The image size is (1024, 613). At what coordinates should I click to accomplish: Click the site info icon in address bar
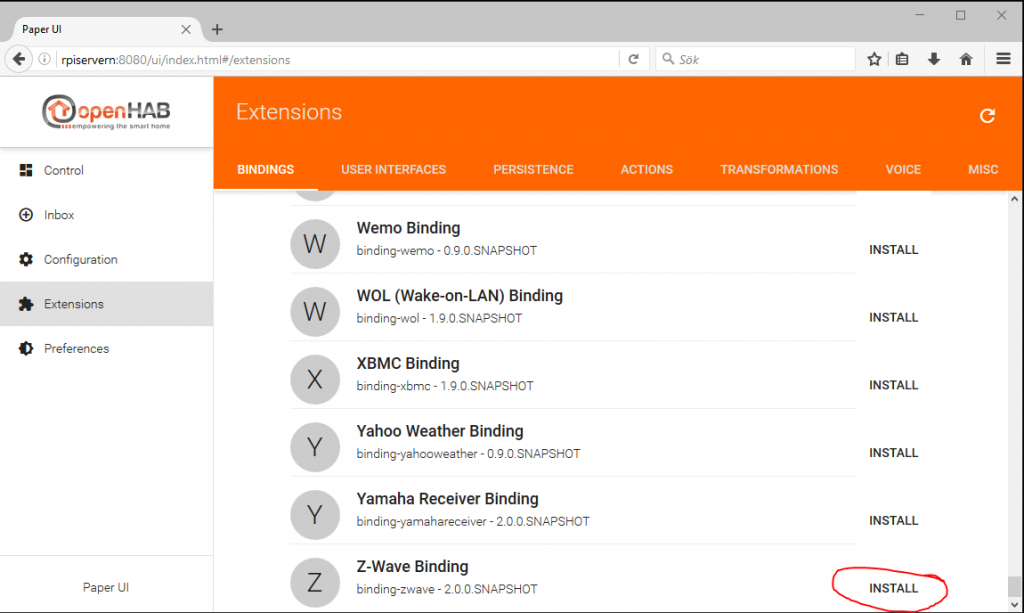(44, 59)
